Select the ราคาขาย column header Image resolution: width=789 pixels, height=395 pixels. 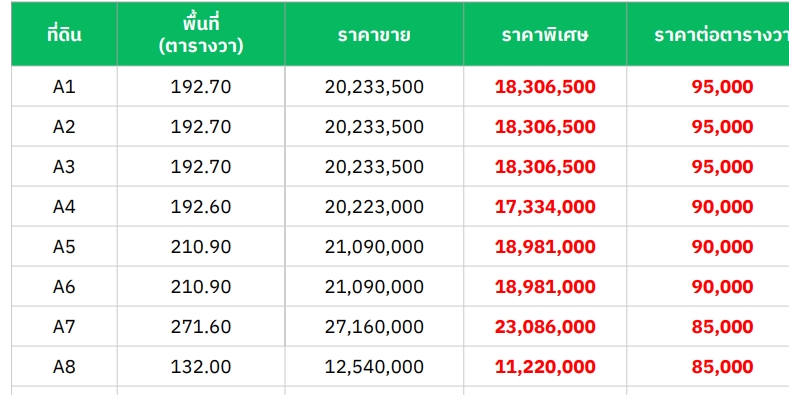(374, 34)
